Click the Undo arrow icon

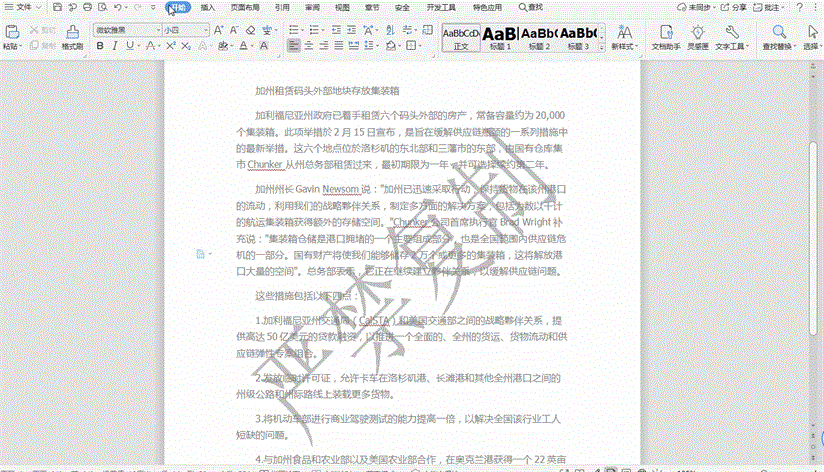coord(119,7)
